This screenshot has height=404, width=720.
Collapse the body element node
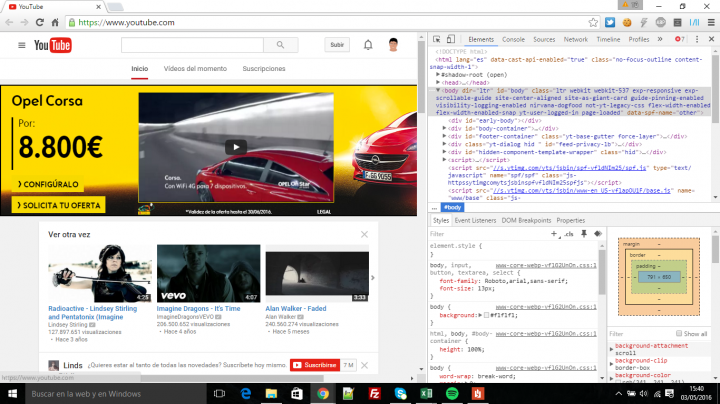pos(438,90)
